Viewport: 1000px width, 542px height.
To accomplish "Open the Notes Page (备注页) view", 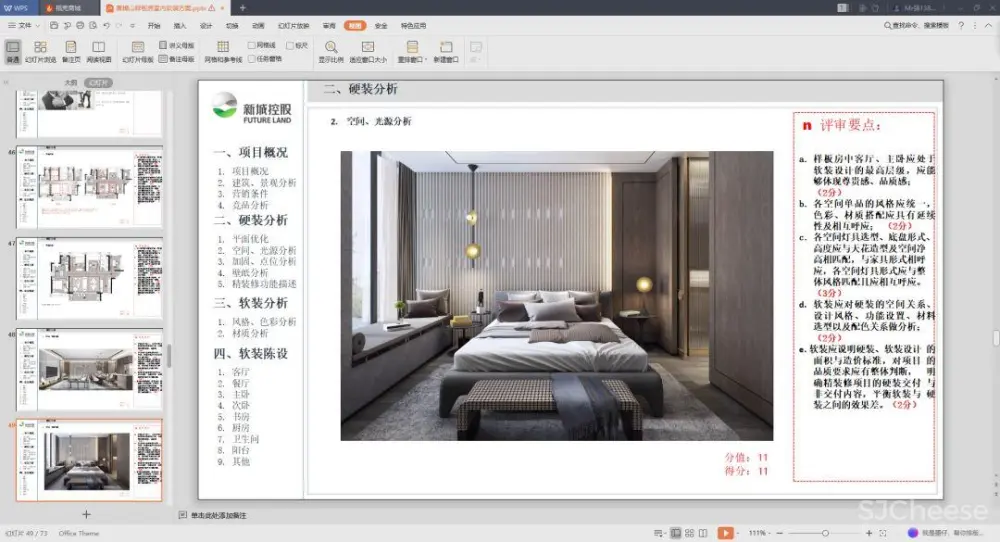I will 71,50.
